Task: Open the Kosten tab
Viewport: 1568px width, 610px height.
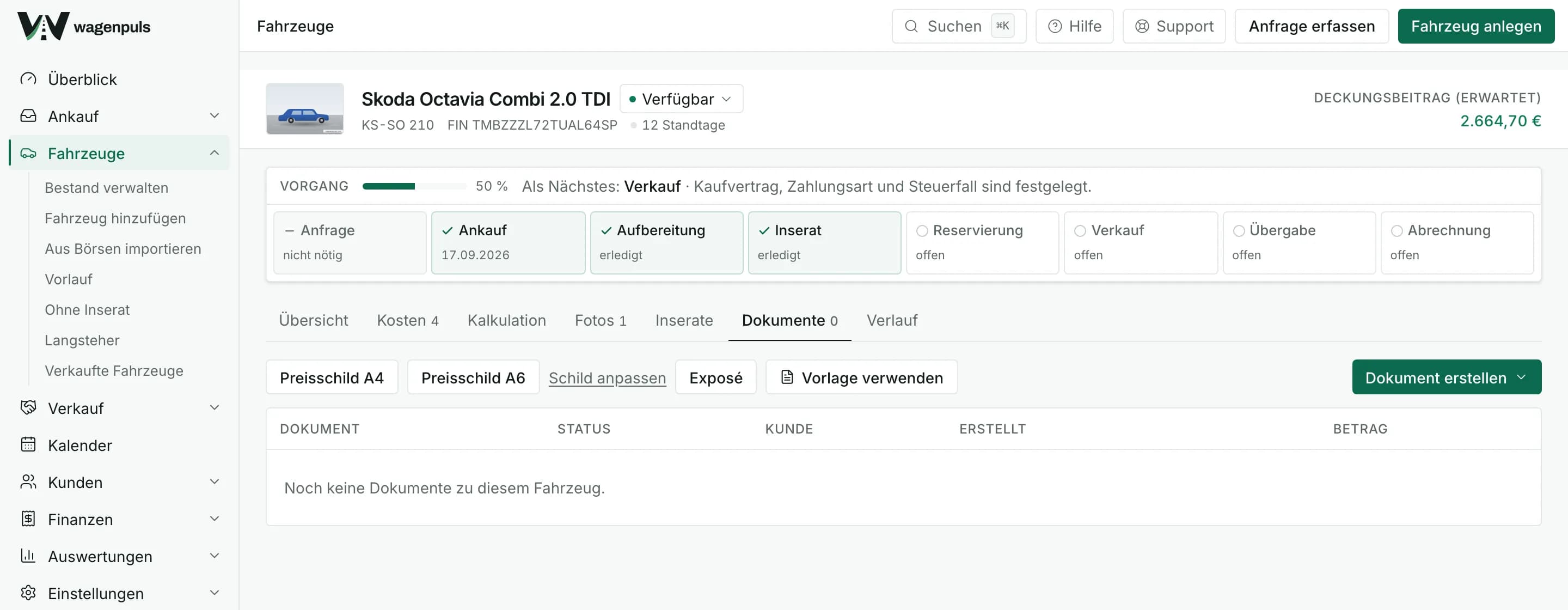Action: coord(407,320)
